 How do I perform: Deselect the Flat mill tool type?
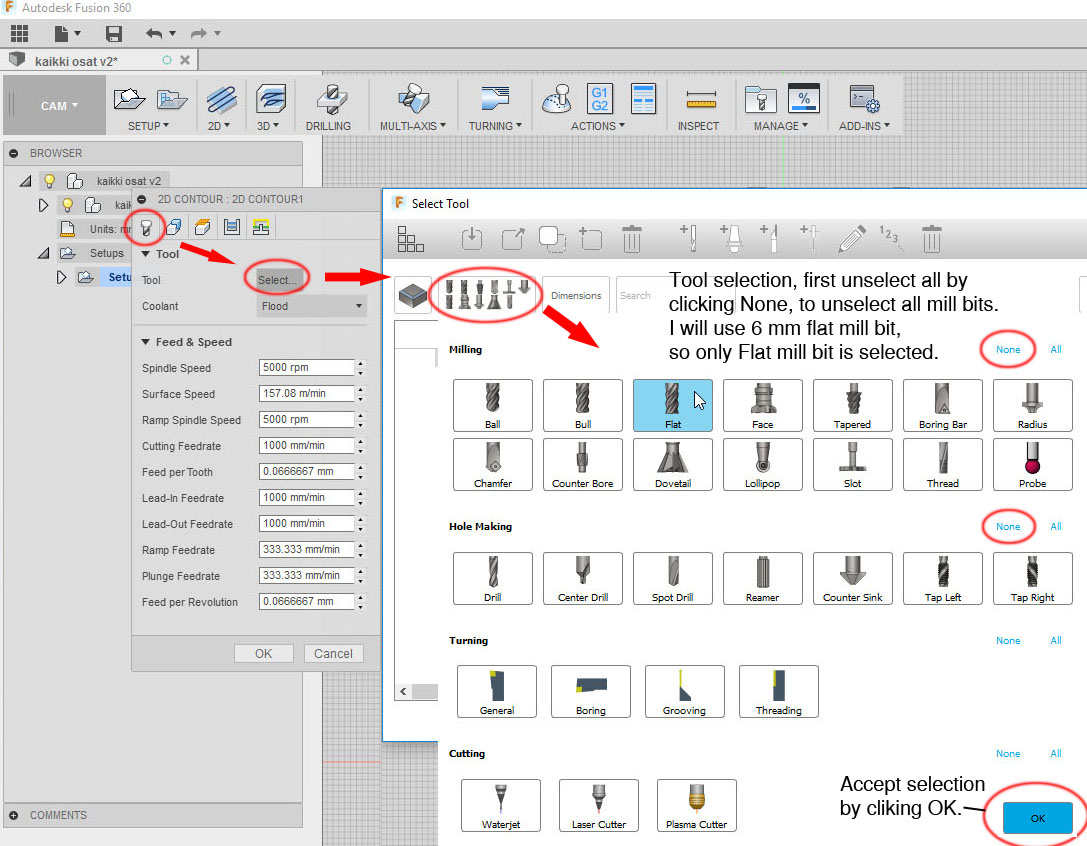[672, 406]
